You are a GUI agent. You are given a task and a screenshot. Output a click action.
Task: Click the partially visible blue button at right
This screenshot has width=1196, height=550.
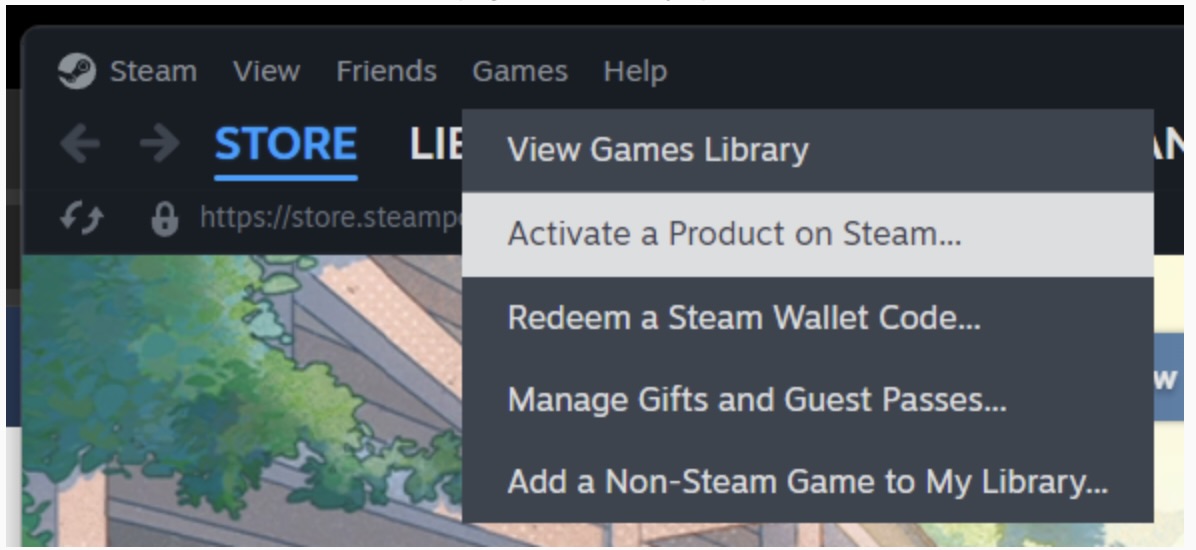coord(1168,378)
